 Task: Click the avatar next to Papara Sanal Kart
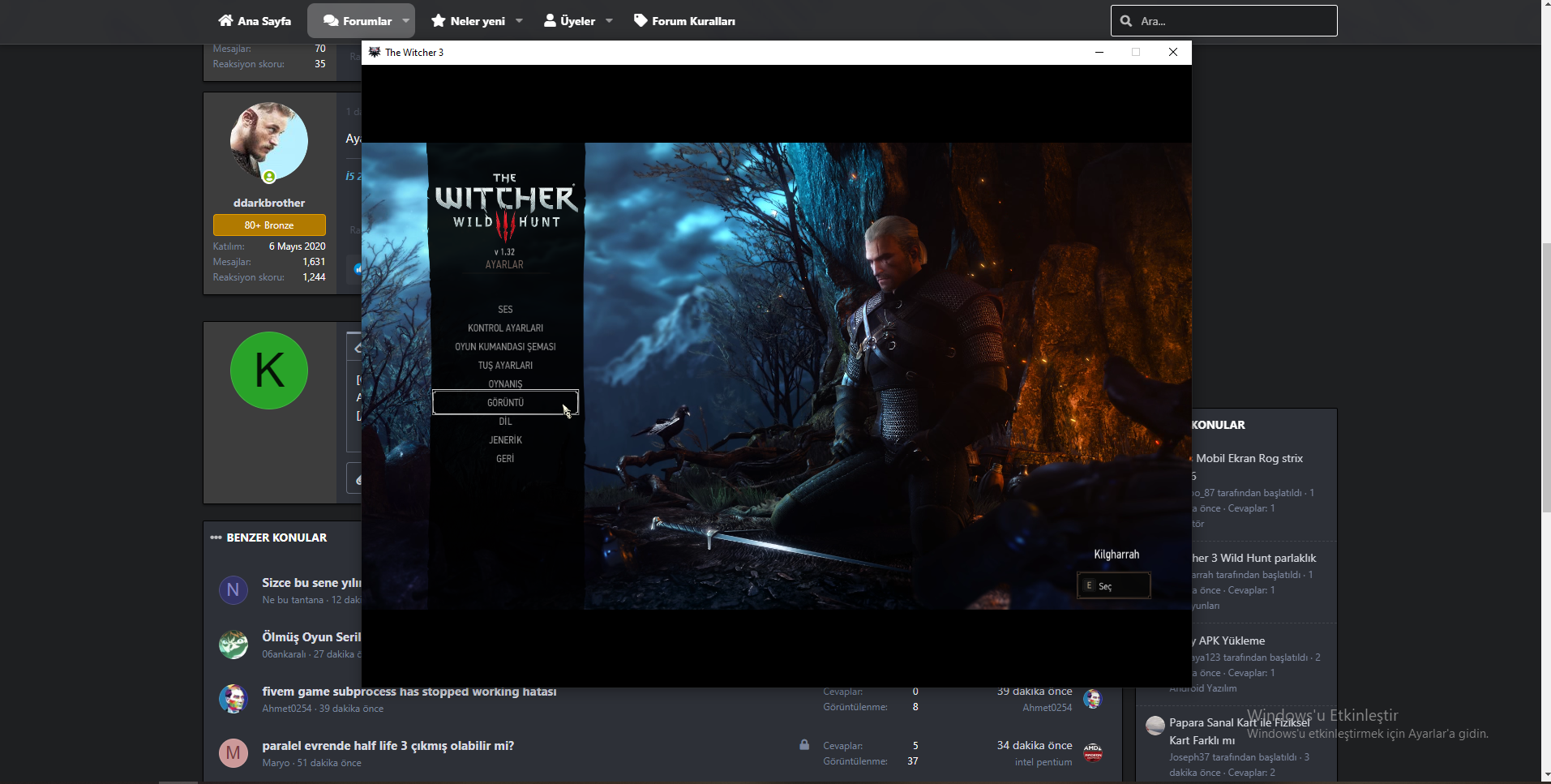(x=1155, y=726)
